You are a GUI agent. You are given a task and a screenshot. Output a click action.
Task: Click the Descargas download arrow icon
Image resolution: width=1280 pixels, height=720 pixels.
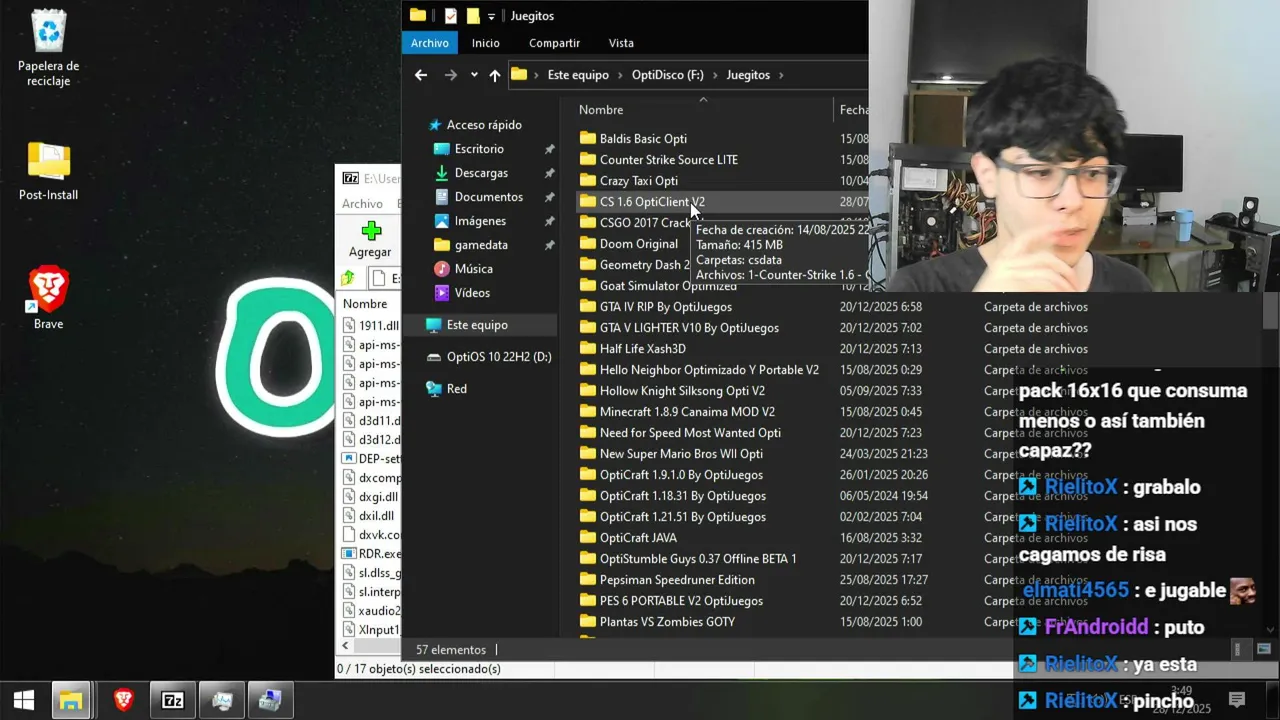pyautogui.click(x=442, y=173)
